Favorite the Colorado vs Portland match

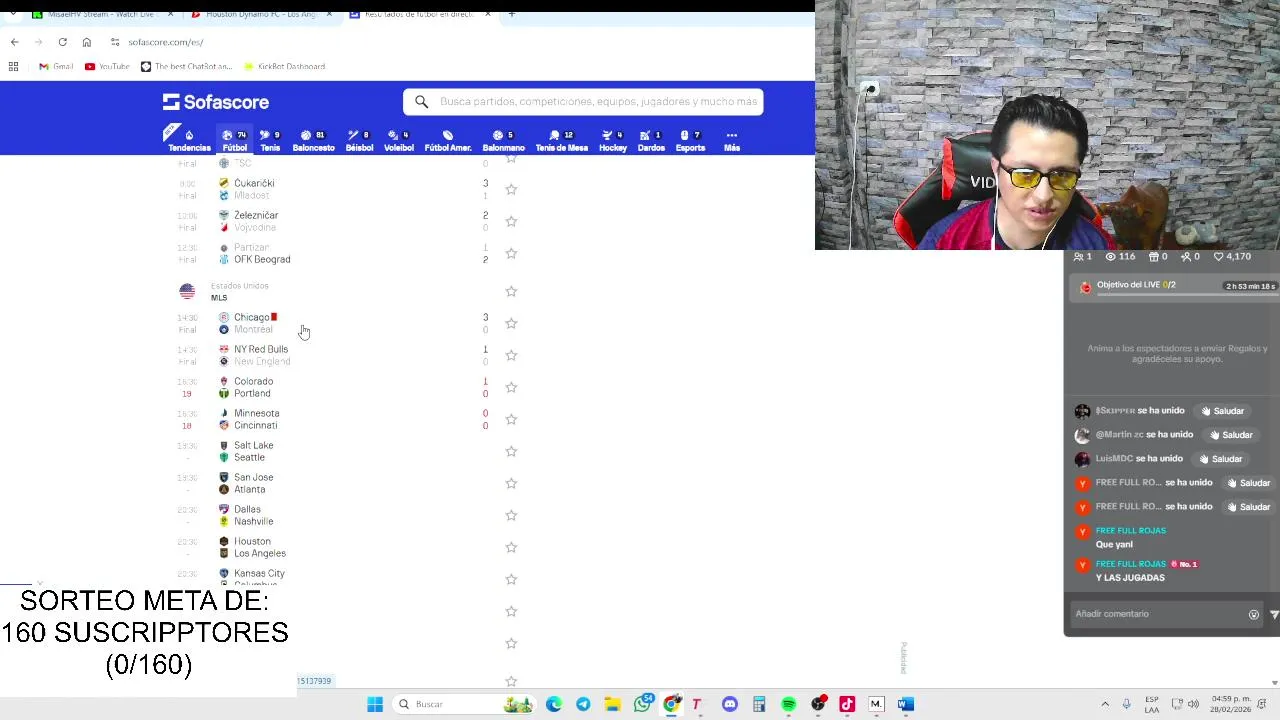click(x=511, y=387)
